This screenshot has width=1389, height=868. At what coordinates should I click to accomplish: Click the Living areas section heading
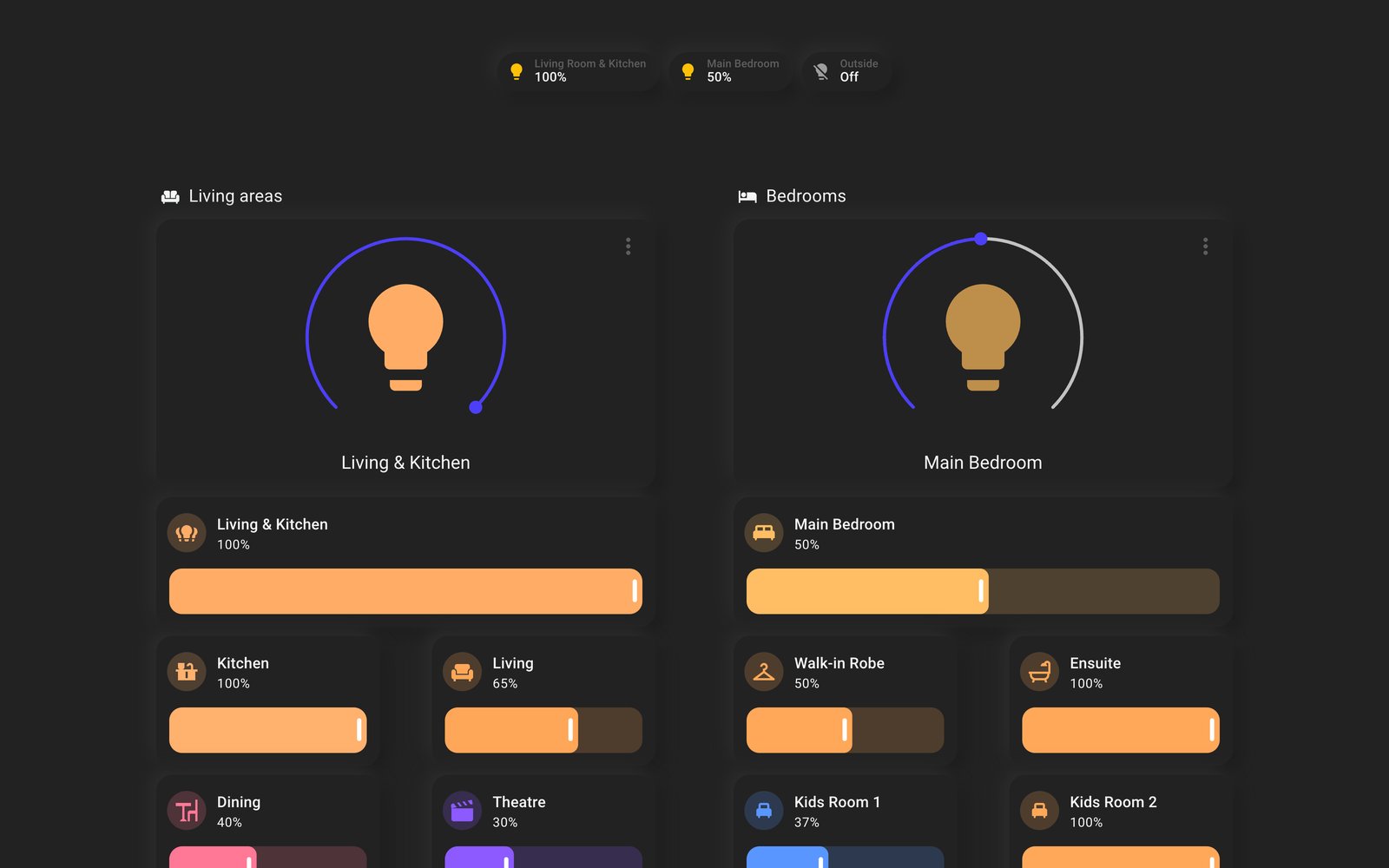click(235, 196)
